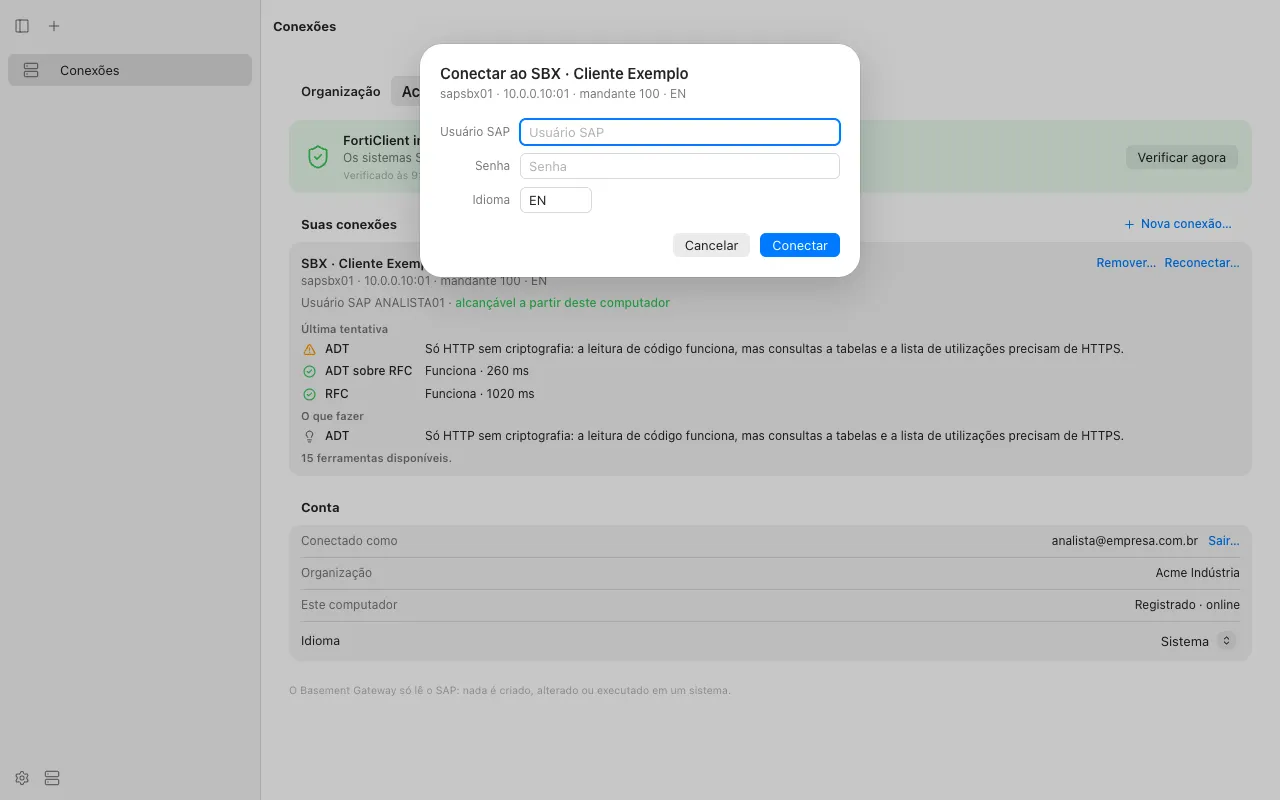Click the footer note about Basement Gateway

[x=510, y=690]
